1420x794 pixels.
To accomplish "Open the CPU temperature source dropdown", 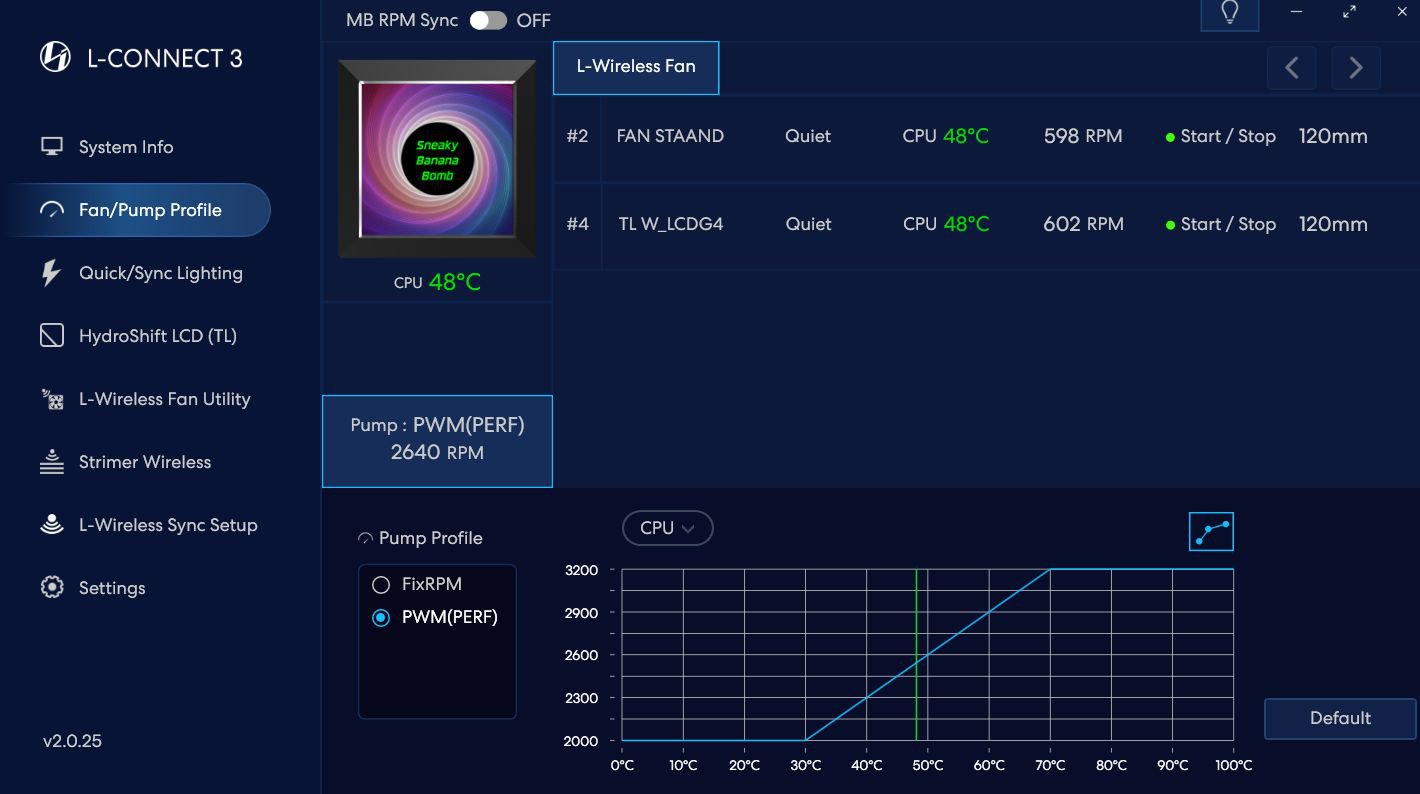I will coord(667,528).
